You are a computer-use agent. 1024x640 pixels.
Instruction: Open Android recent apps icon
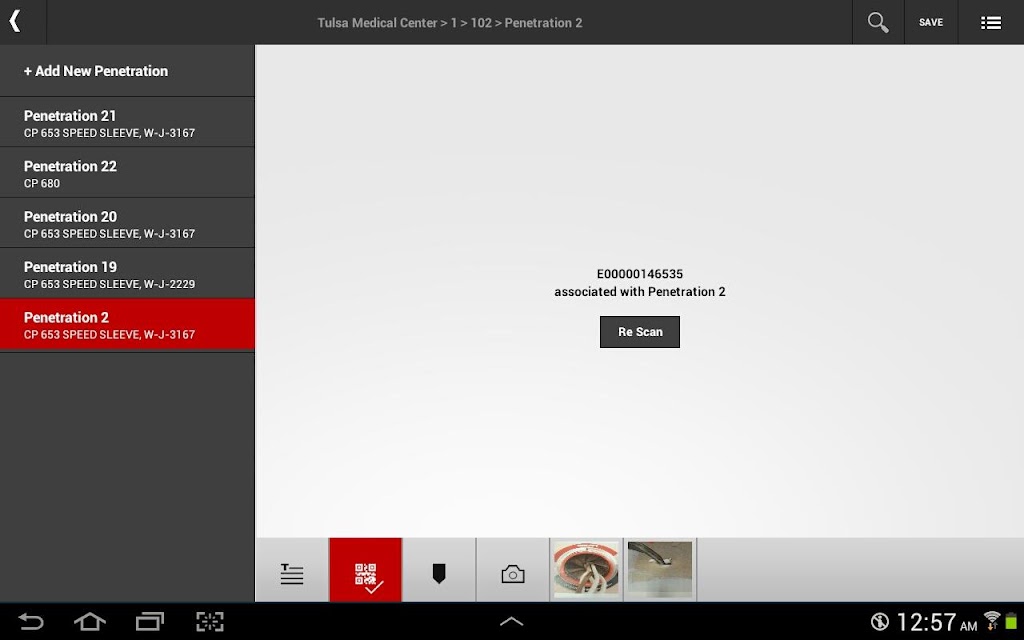[150, 622]
